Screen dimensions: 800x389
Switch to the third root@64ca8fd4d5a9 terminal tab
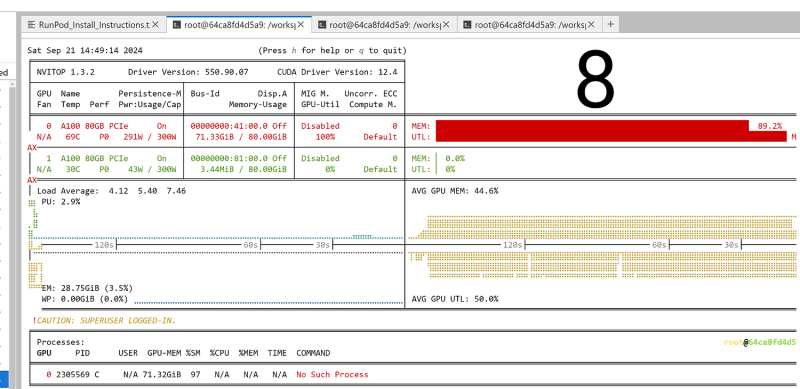tap(384, 25)
